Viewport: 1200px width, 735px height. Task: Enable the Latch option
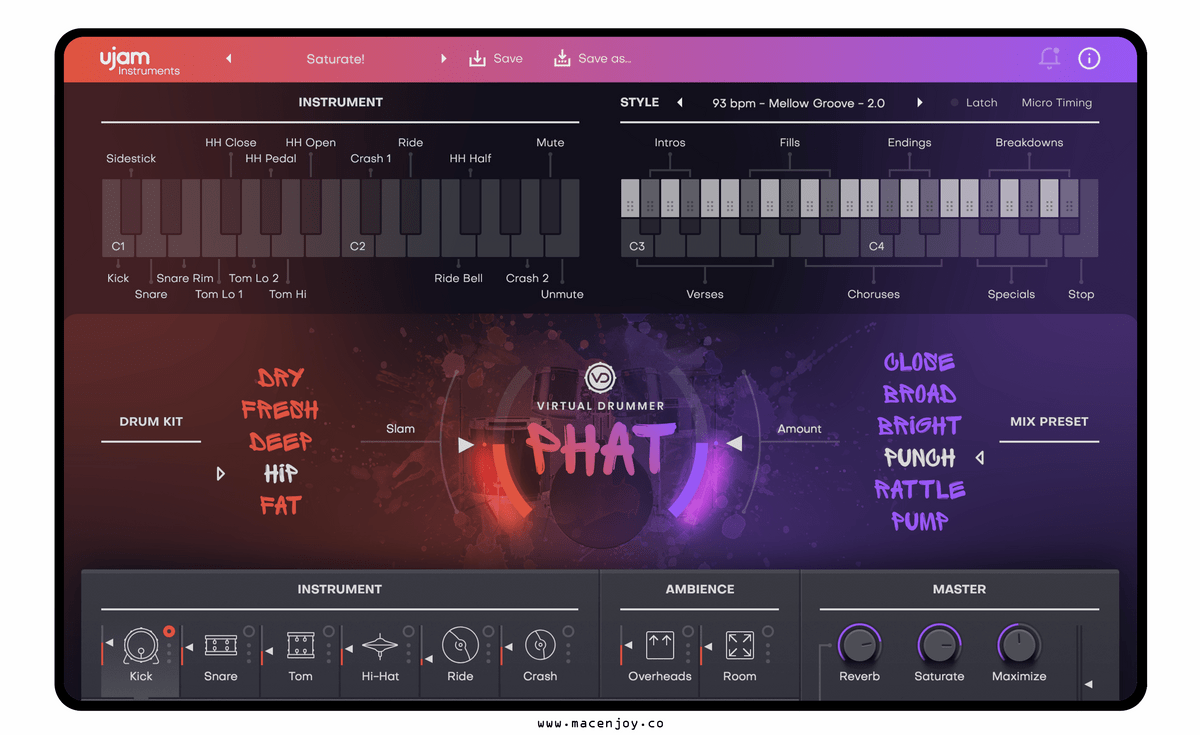pos(974,103)
